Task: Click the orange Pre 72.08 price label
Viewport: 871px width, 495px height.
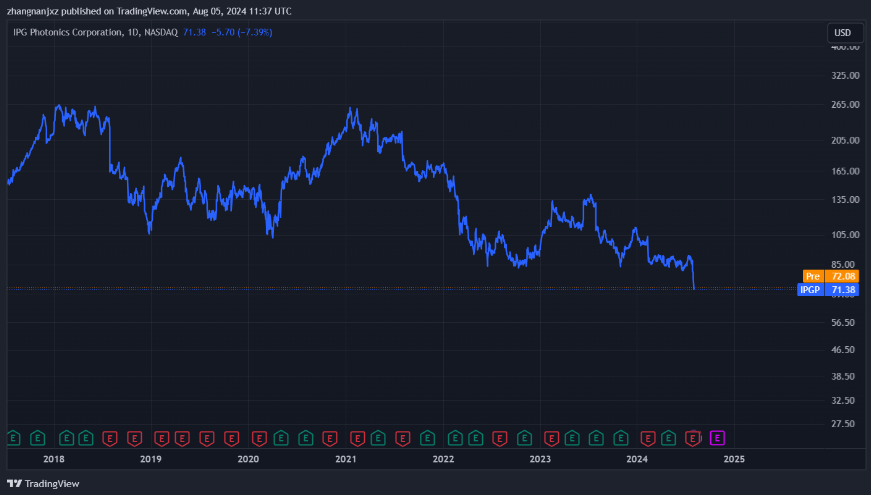Action: (830, 276)
